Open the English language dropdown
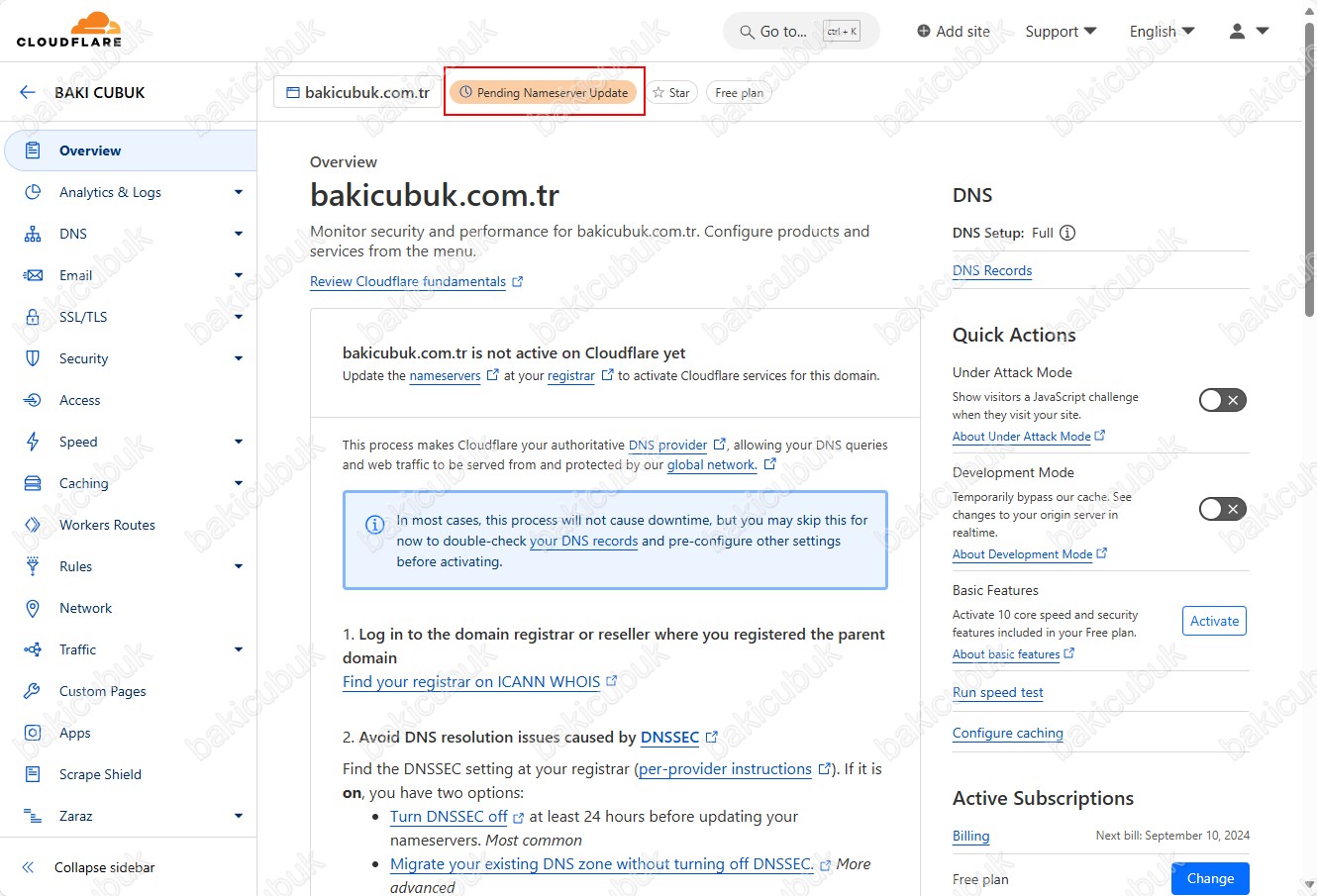The image size is (1317, 896). click(1162, 32)
